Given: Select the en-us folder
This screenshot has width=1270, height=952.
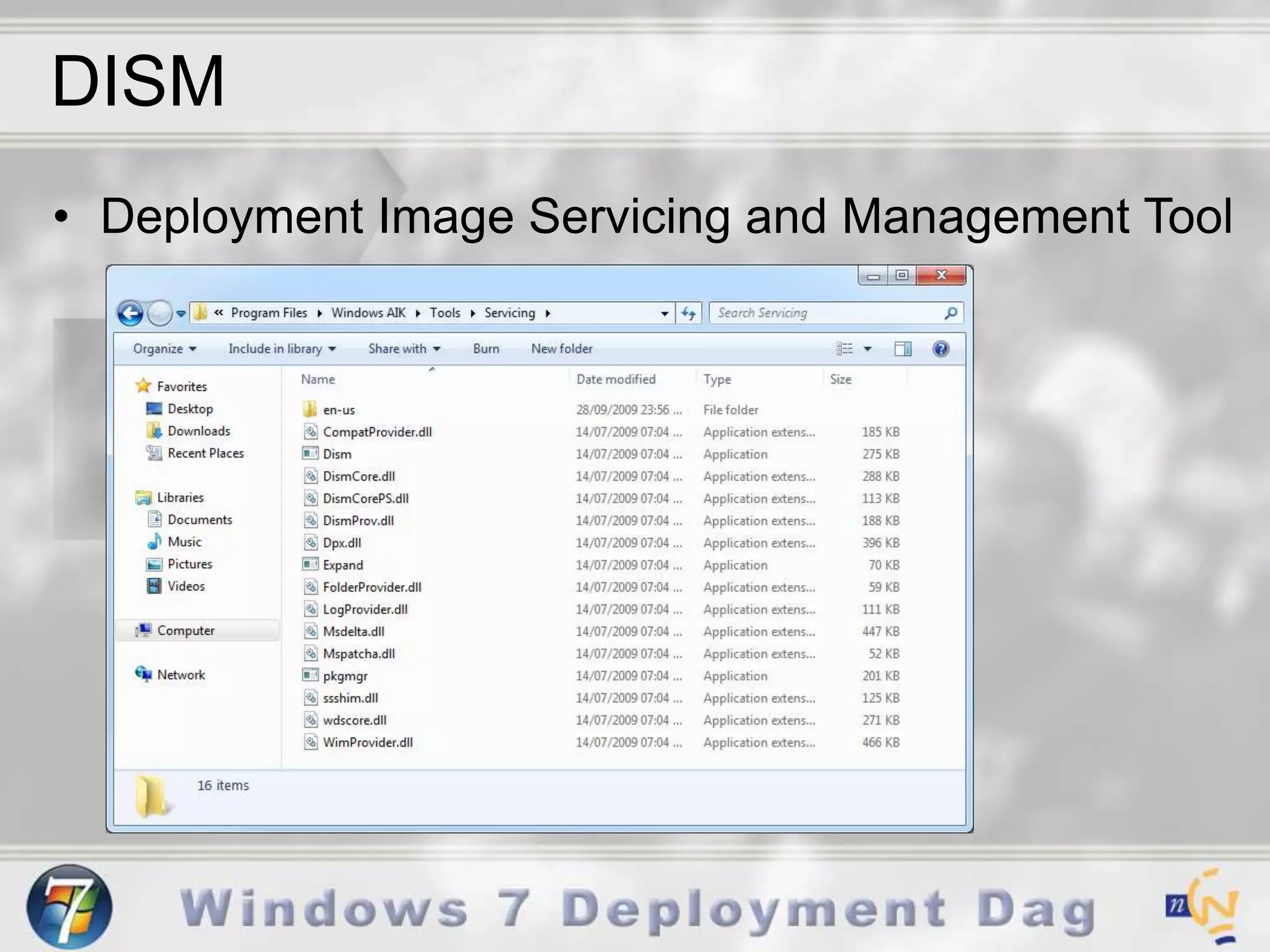Looking at the screenshot, I should (339, 410).
